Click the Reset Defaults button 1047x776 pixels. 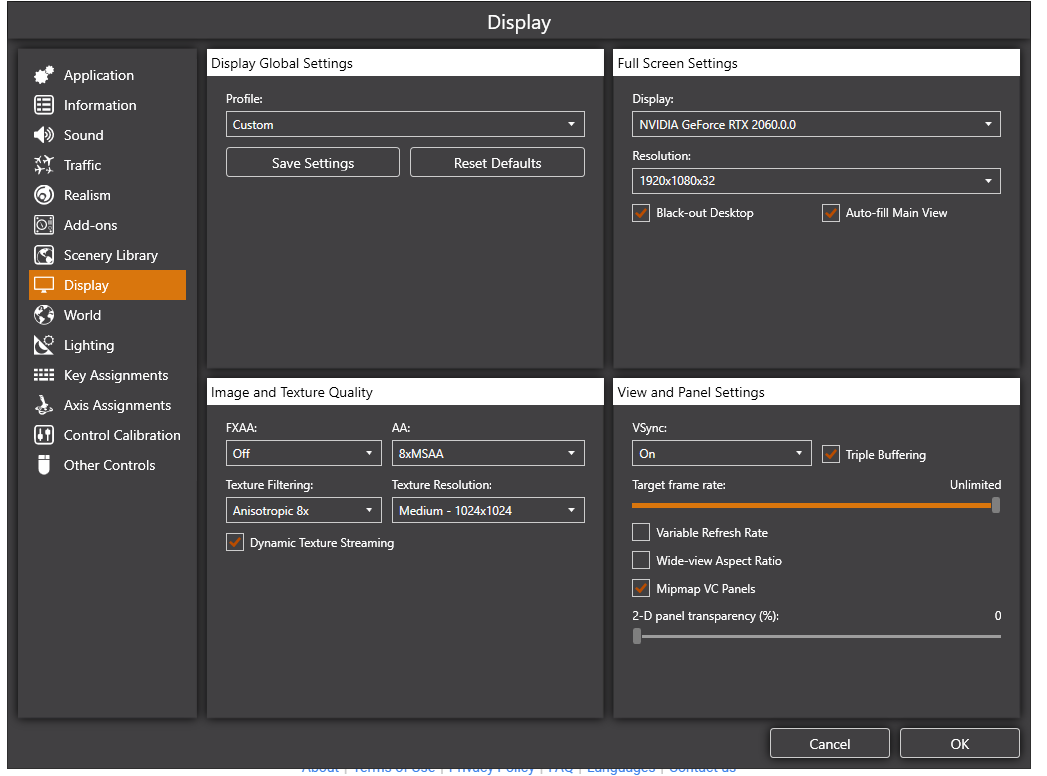click(497, 162)
